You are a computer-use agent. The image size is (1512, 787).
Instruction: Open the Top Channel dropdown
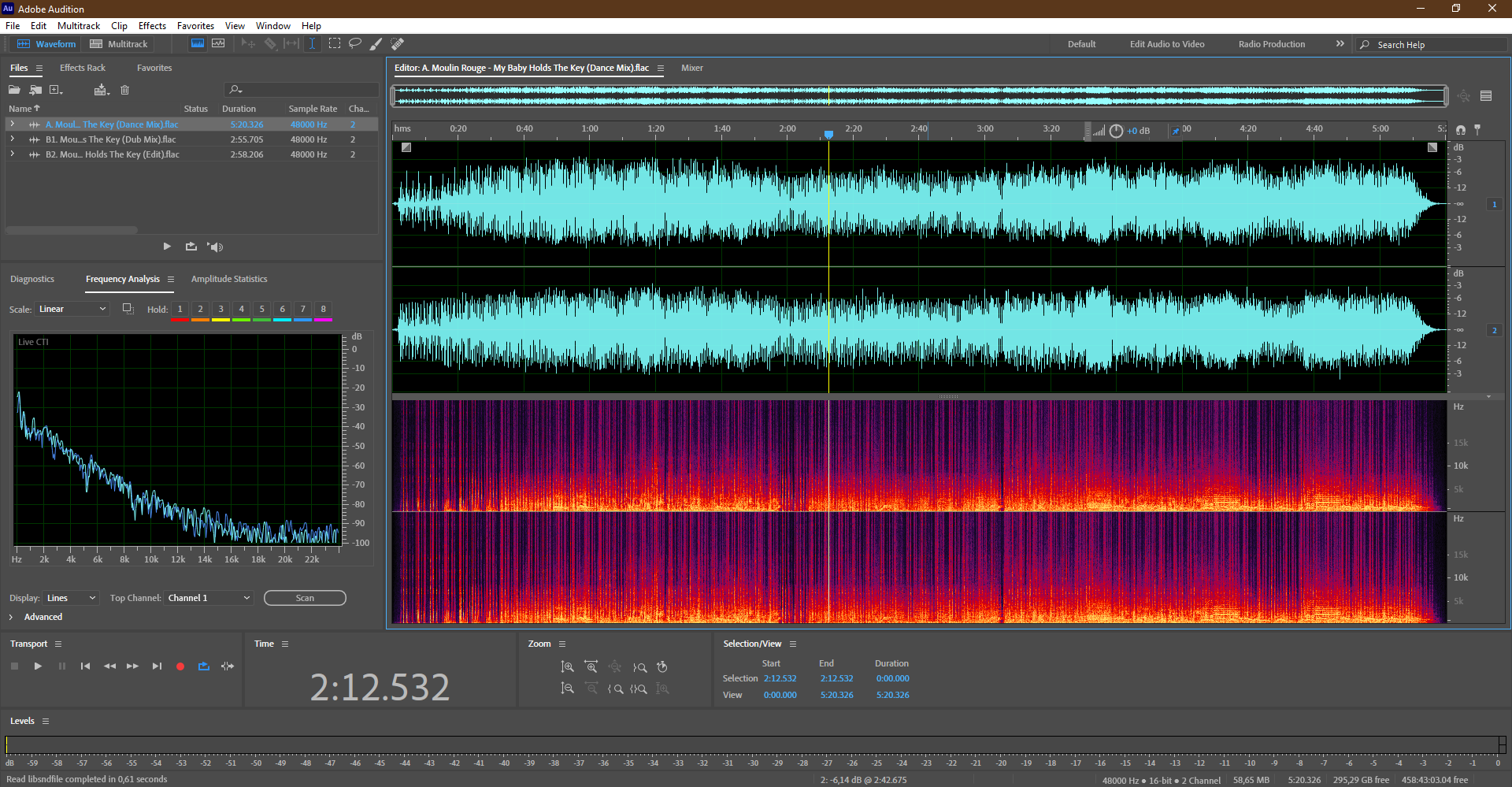209,598
